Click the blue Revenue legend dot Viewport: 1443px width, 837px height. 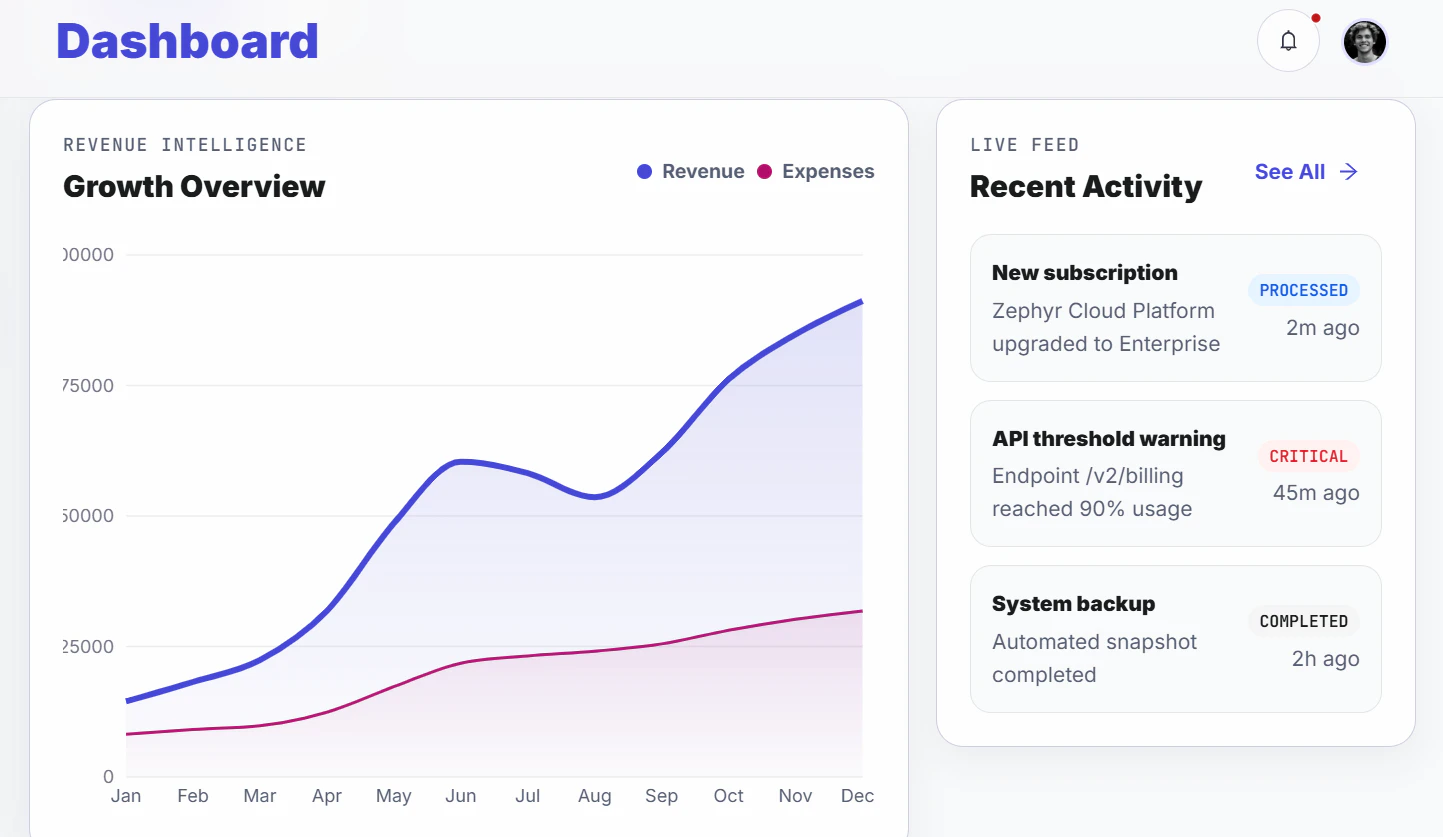[x=645, y=172]
